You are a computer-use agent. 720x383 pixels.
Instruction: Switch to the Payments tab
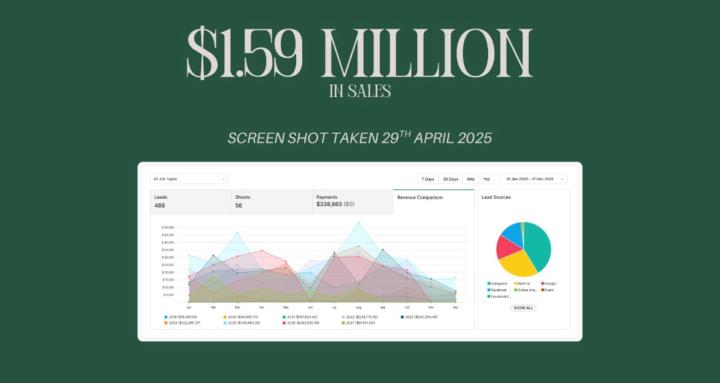(x=353, y=202)
